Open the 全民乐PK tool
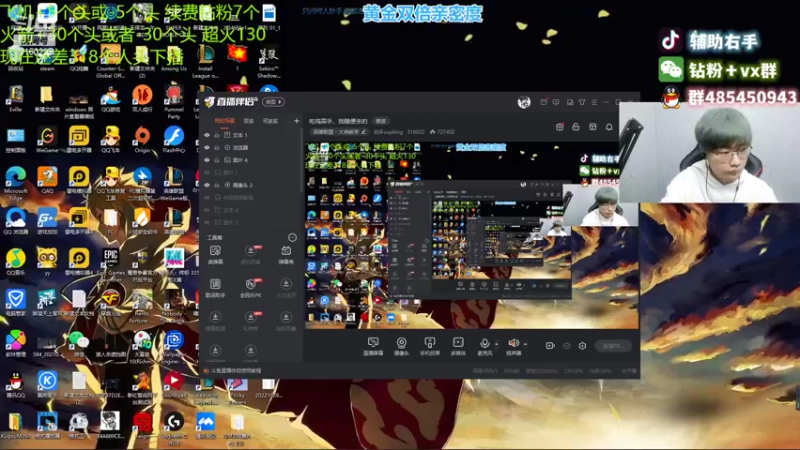Image resolution: width=800 pixels, height=450 pixels. (x=251, y=288)
